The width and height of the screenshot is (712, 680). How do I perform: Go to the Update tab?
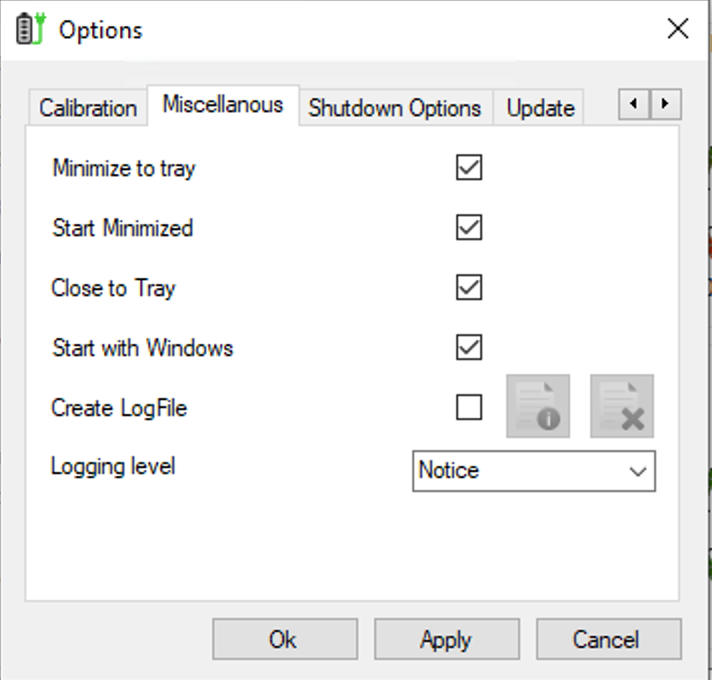[540, 108]
